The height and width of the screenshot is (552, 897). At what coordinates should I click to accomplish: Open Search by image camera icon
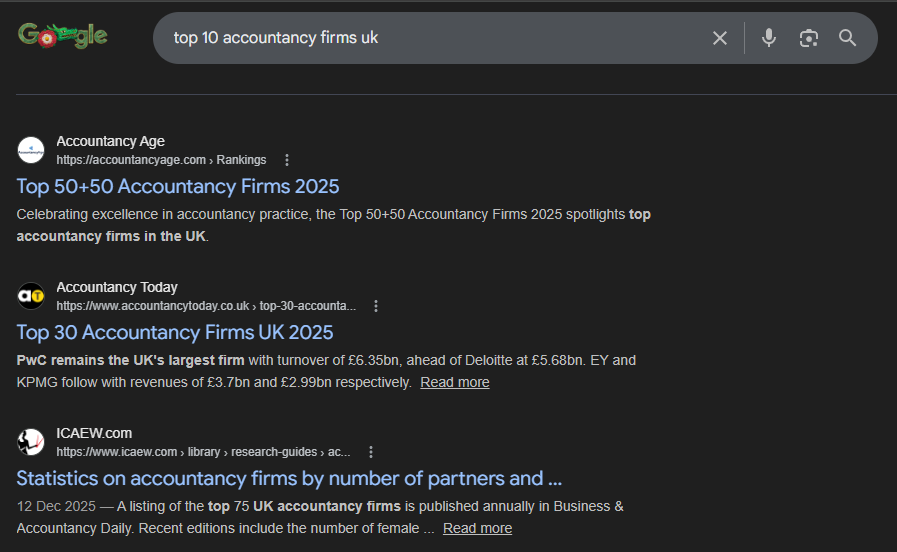click(808, 38)
